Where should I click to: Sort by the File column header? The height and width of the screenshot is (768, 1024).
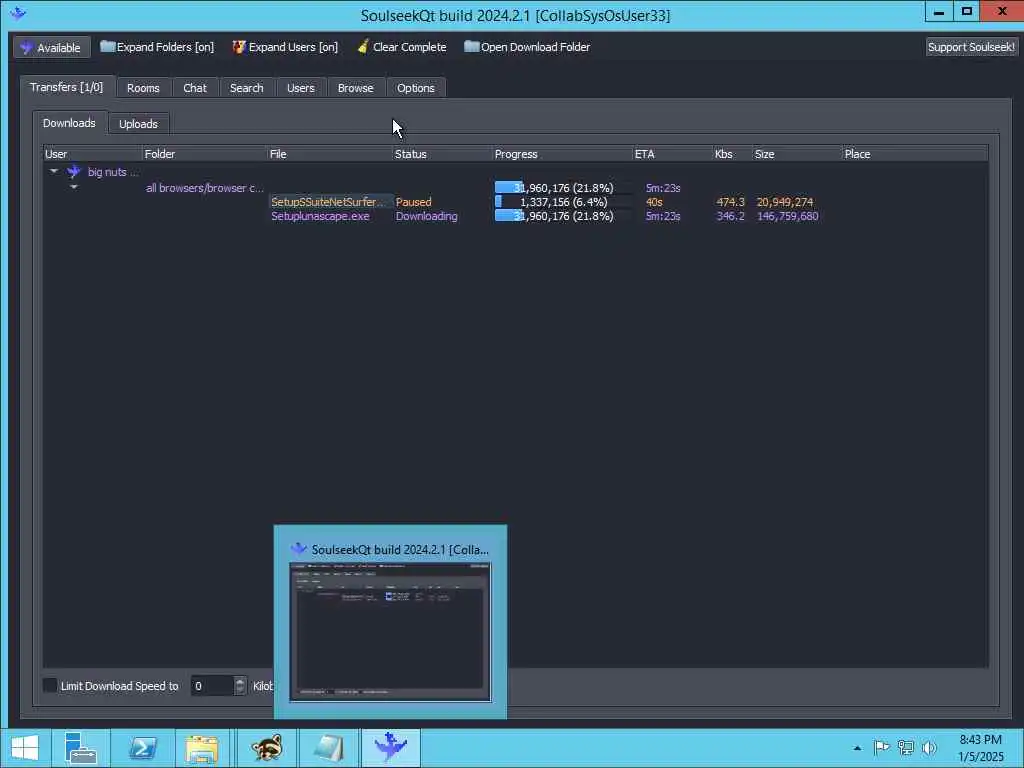pyautogui.click(x=330, y=154)
